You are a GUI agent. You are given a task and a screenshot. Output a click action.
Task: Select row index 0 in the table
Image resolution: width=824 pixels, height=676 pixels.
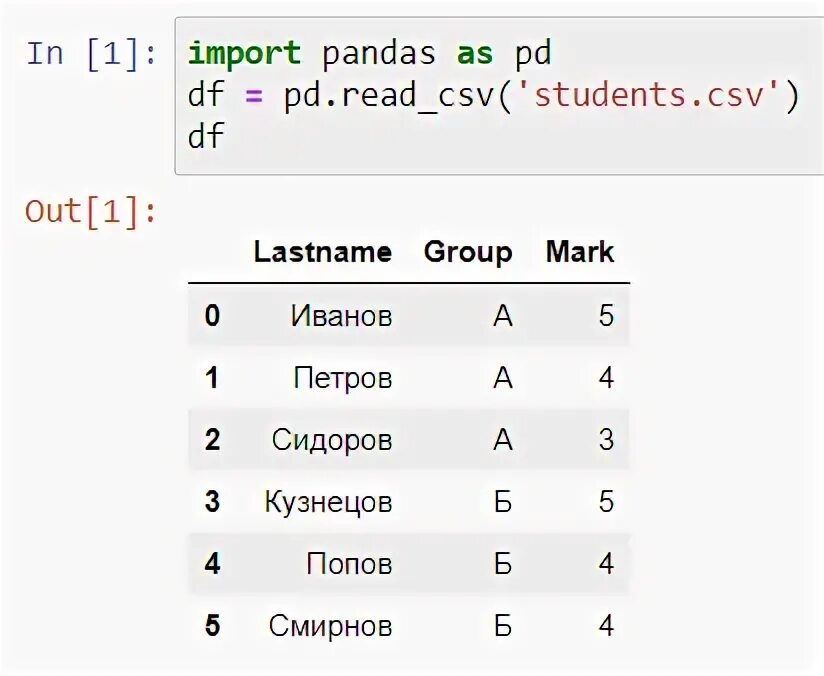coord(212,316)
